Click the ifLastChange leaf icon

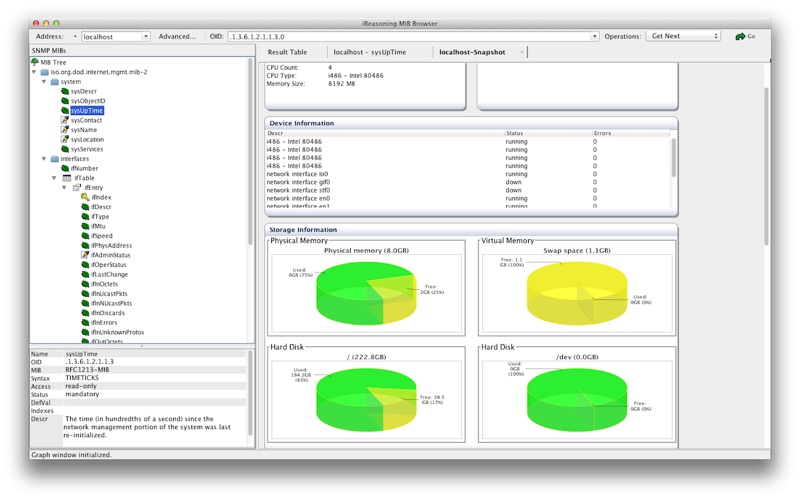click(x=85, y=274)
